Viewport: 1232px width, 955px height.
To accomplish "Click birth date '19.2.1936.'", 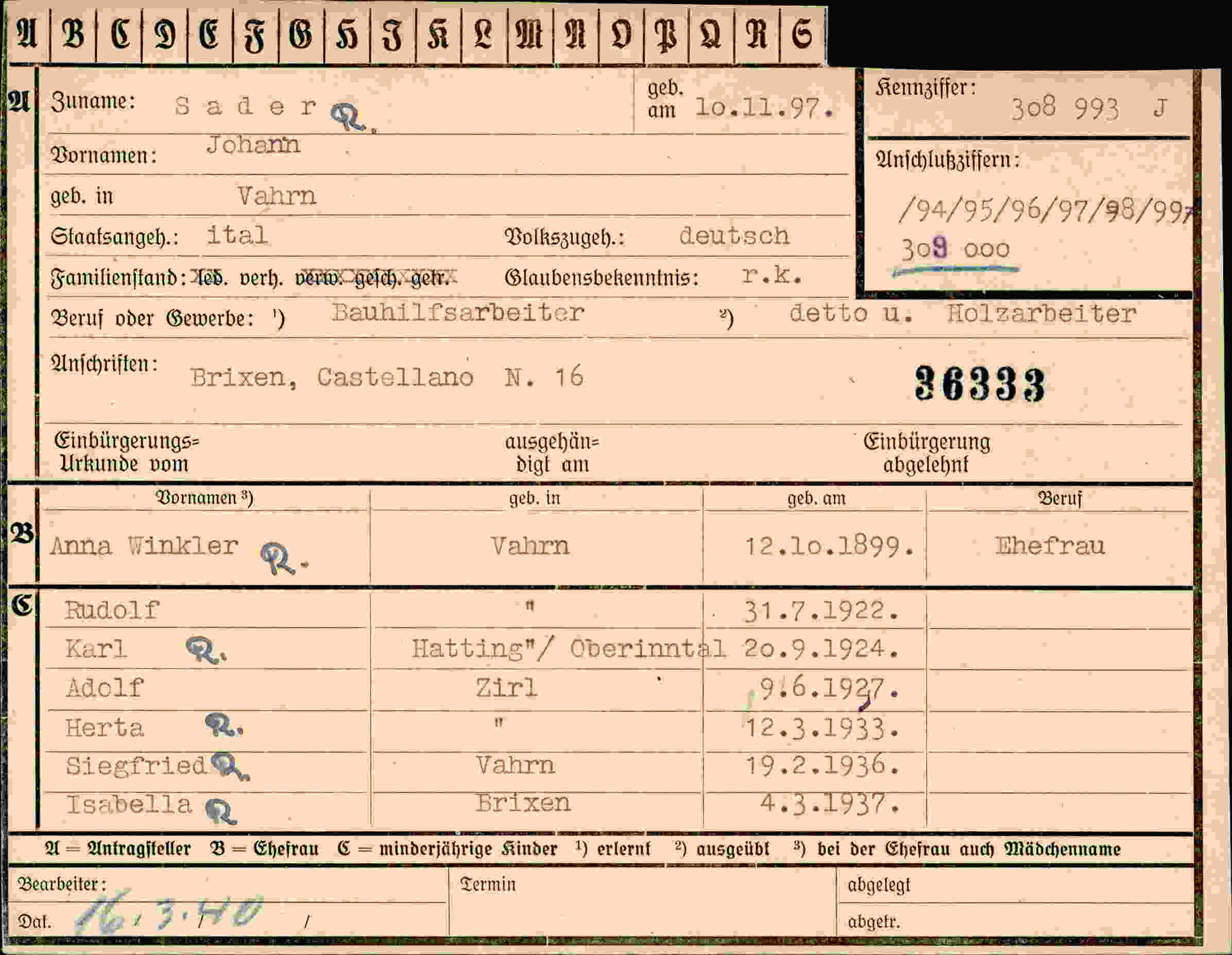I will click(822, 766).
